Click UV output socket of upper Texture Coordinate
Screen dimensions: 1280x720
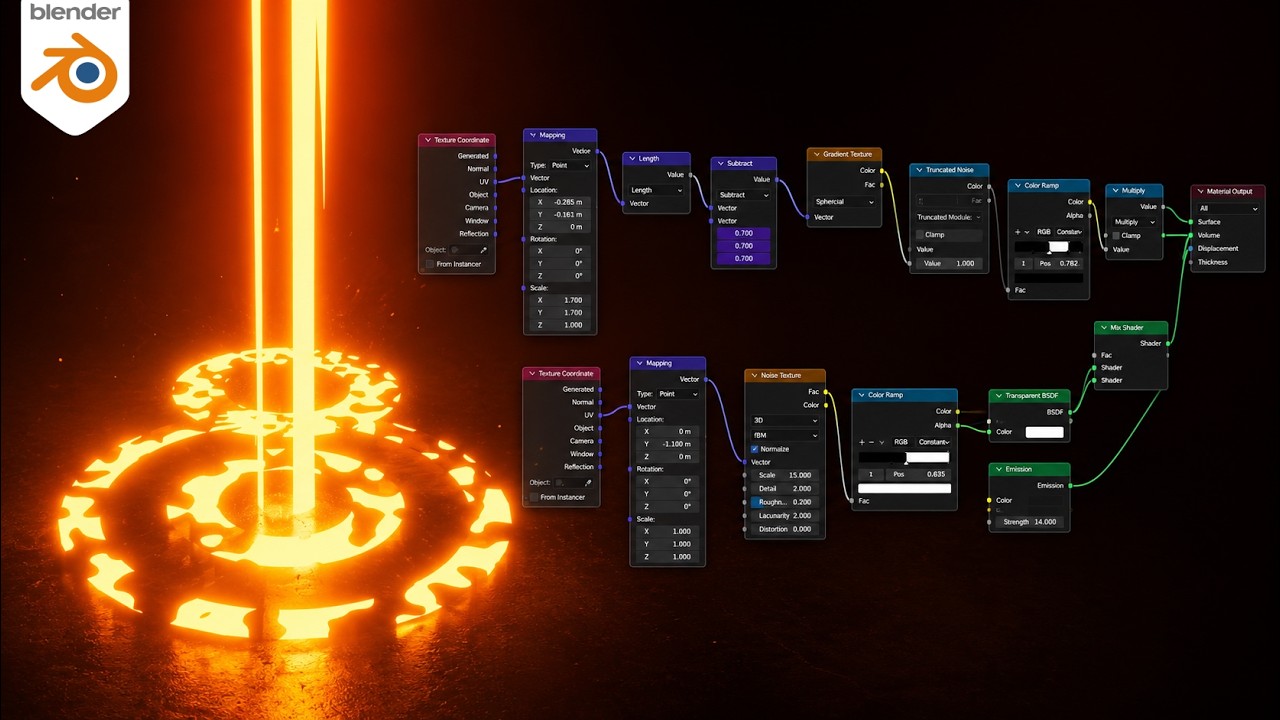coord(495,182)
